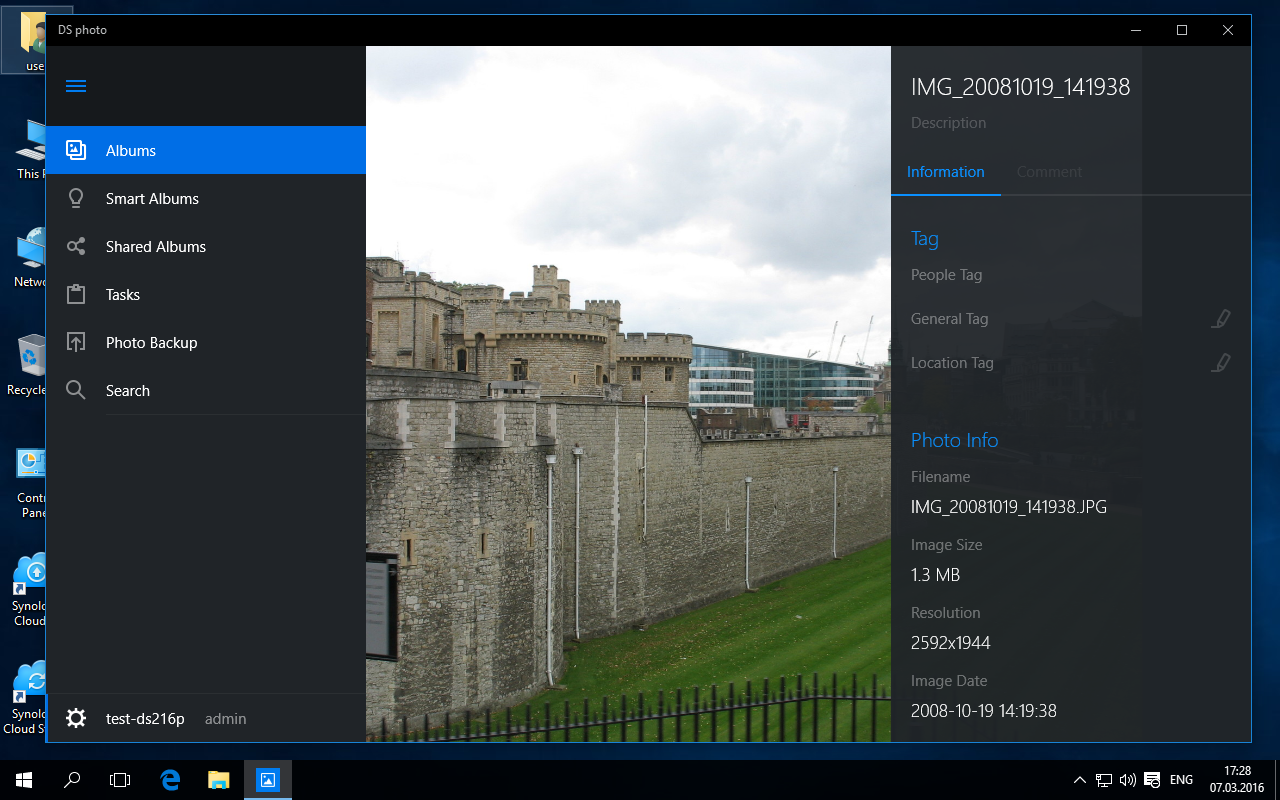
Task: Open the taskbar clock and calendar
Action: (x=1237, y=780)
